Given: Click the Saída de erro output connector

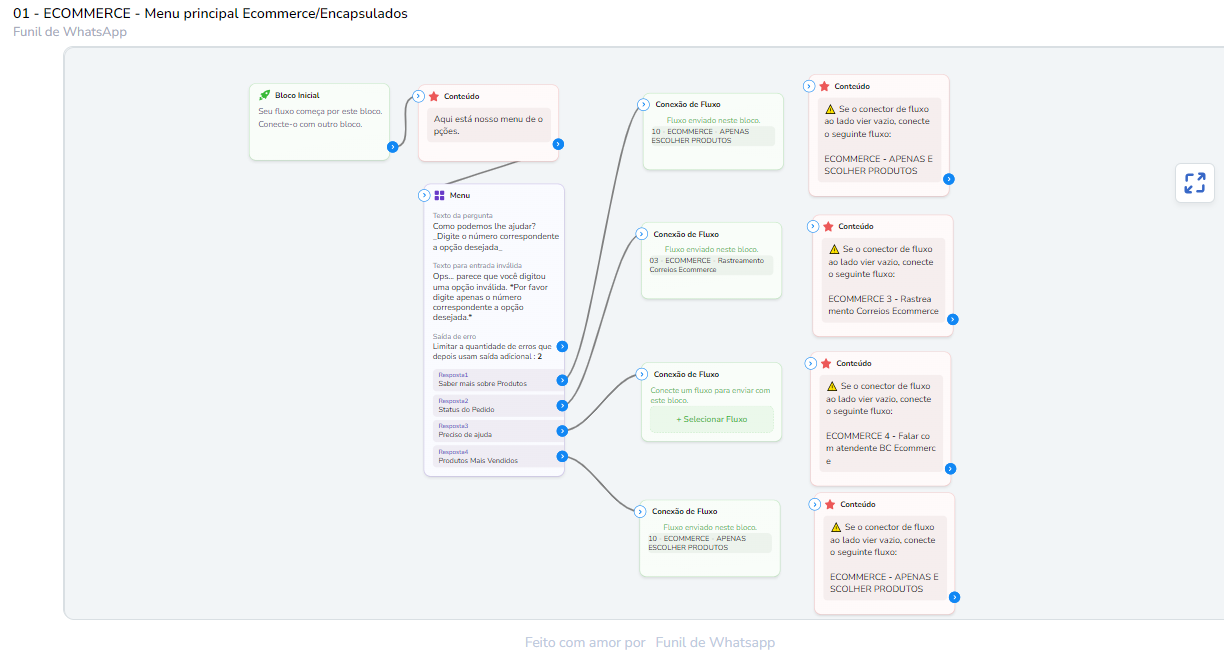Looking at the screenshot, I should (562, 346).
